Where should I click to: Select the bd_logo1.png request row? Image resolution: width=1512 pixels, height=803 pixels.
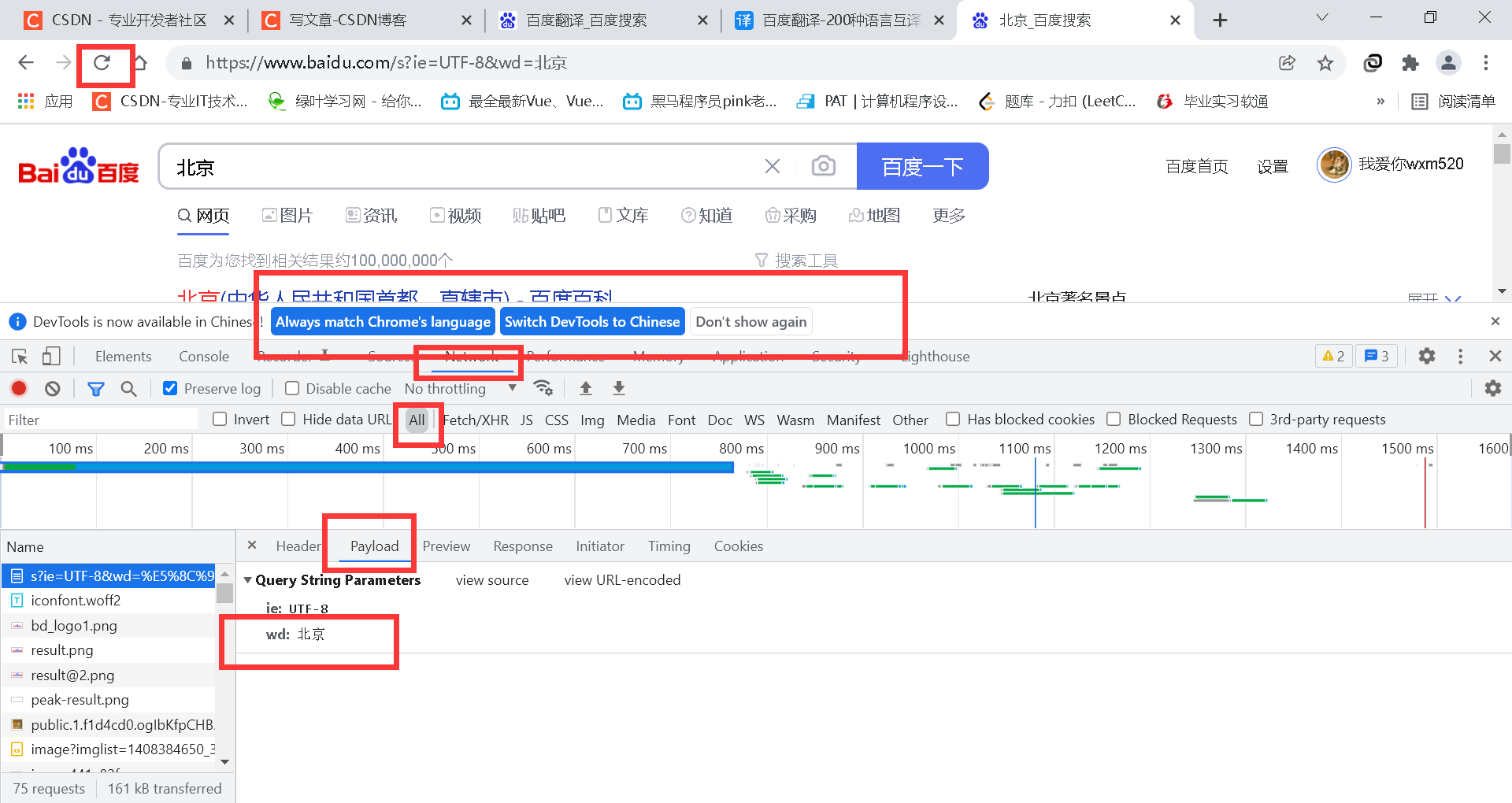pos(108,626)
